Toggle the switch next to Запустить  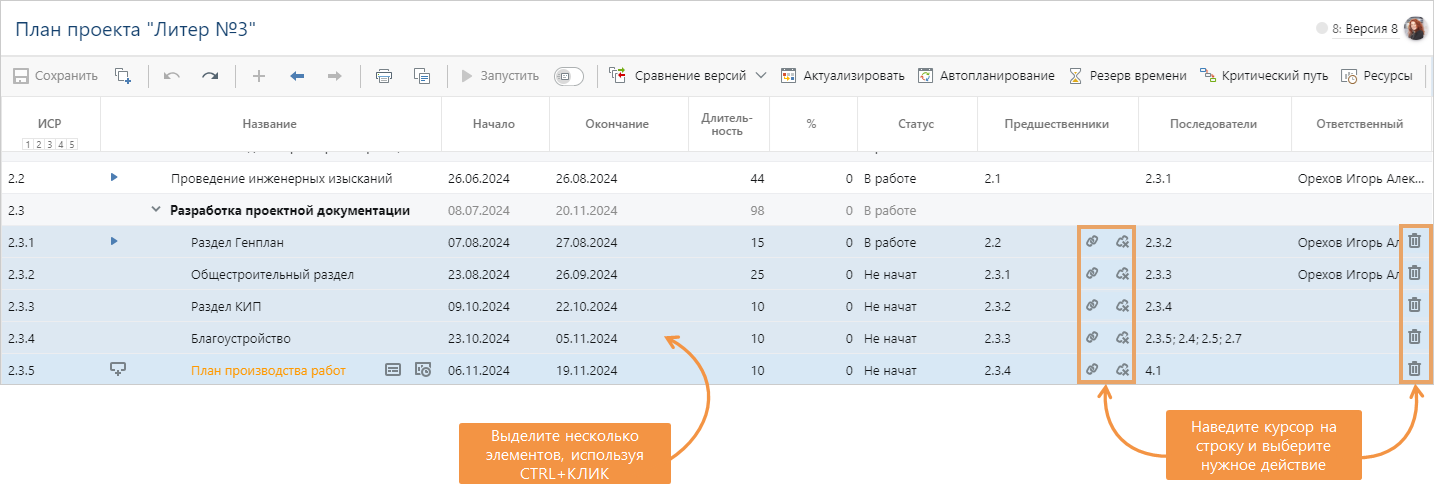pos(568,76)
